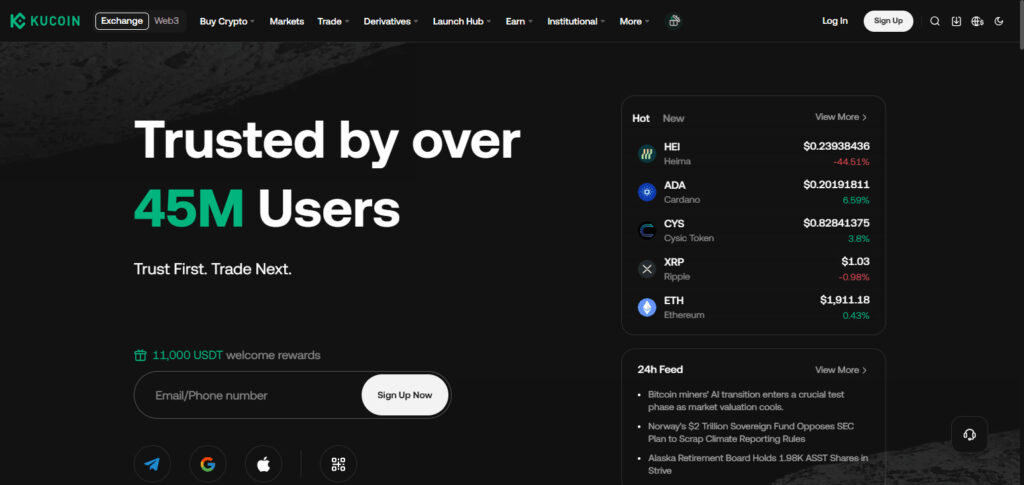Click the HEI price $0.23938436
The height and width of the screenshot is (485, 1024).
pos(837,146)
